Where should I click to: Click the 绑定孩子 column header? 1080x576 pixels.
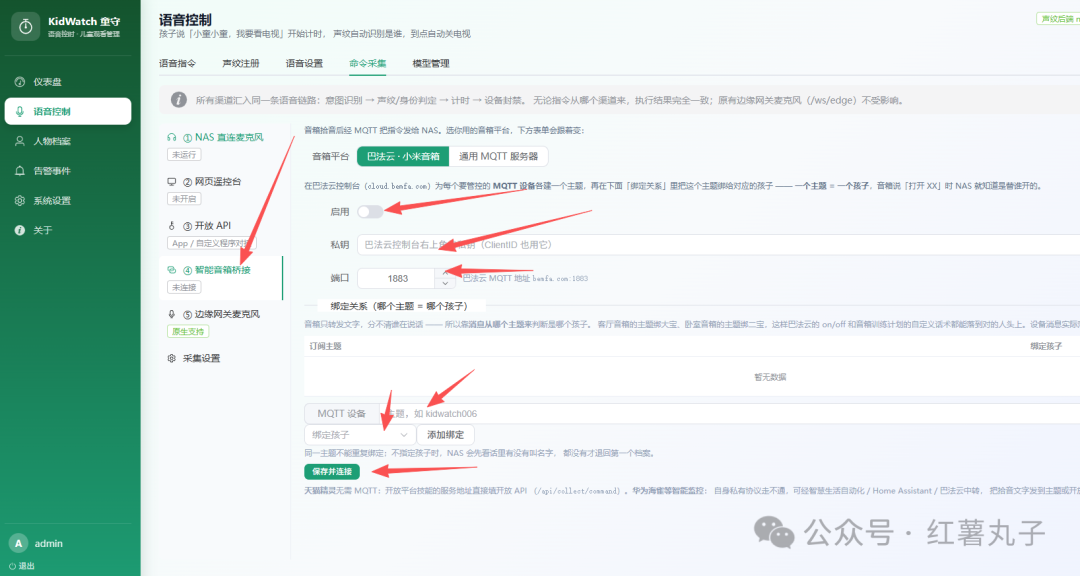coord(1046,346)
